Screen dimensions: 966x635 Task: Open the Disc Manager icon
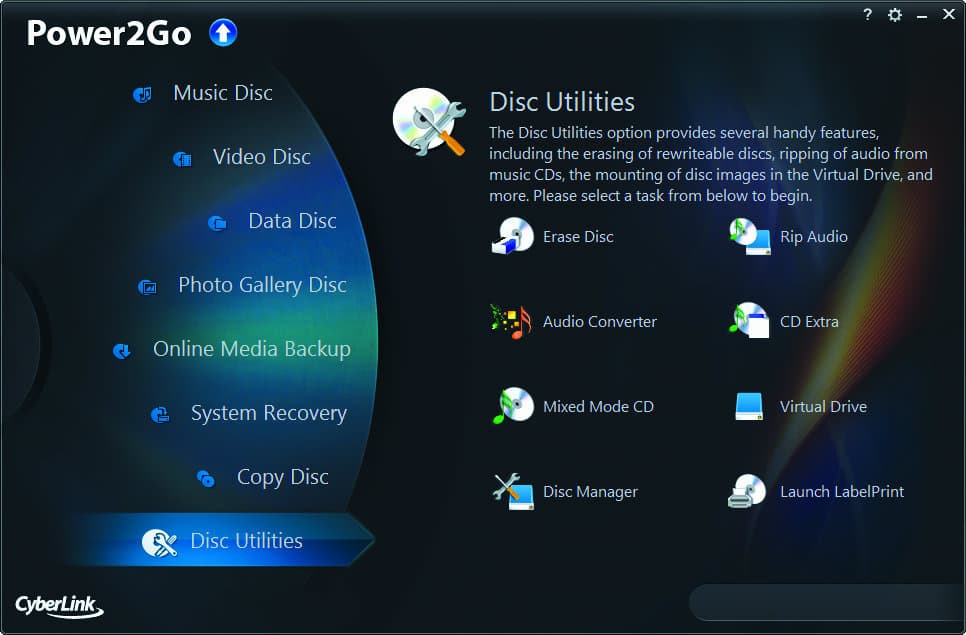(513, 491)
